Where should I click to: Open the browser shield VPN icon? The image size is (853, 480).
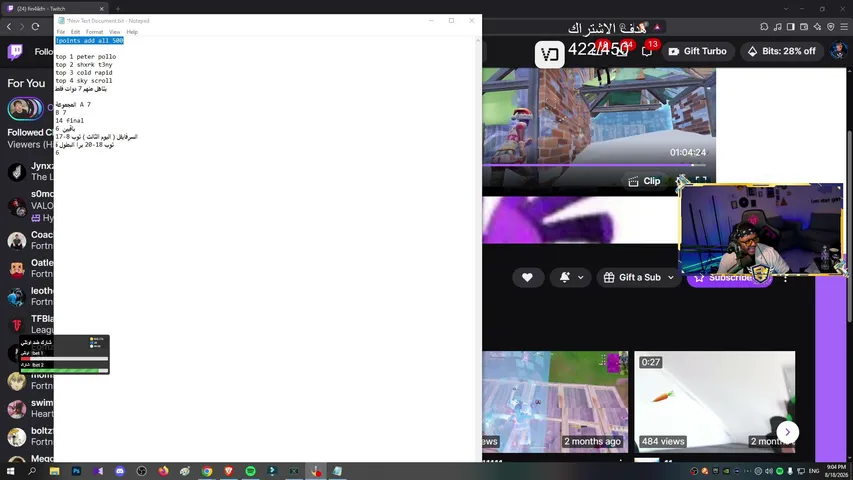click(830, 27)
